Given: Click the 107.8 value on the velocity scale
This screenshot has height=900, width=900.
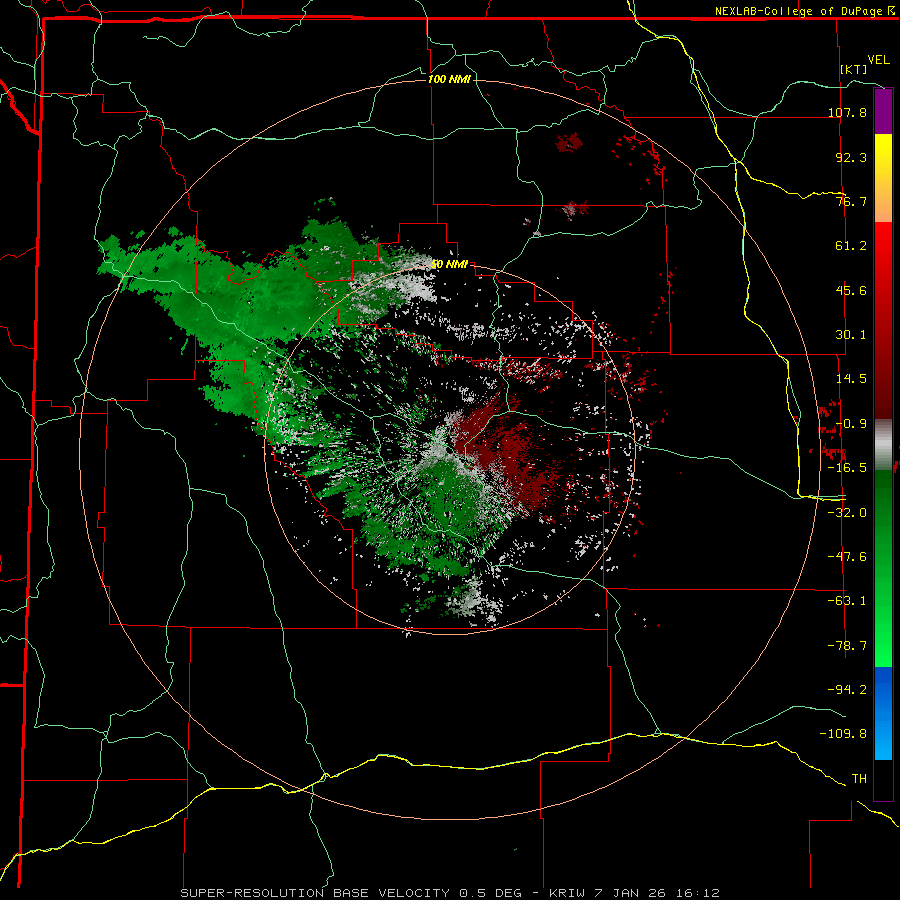Looking at the screenshot, I should (847, 112).
